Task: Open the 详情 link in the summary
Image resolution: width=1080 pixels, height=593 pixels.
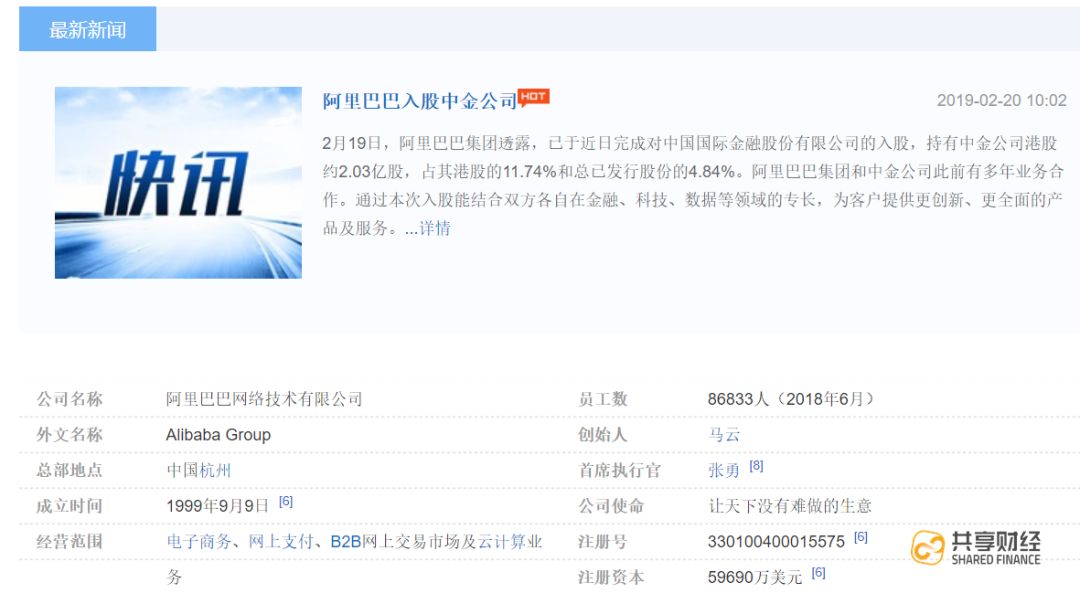Action: 435,228
